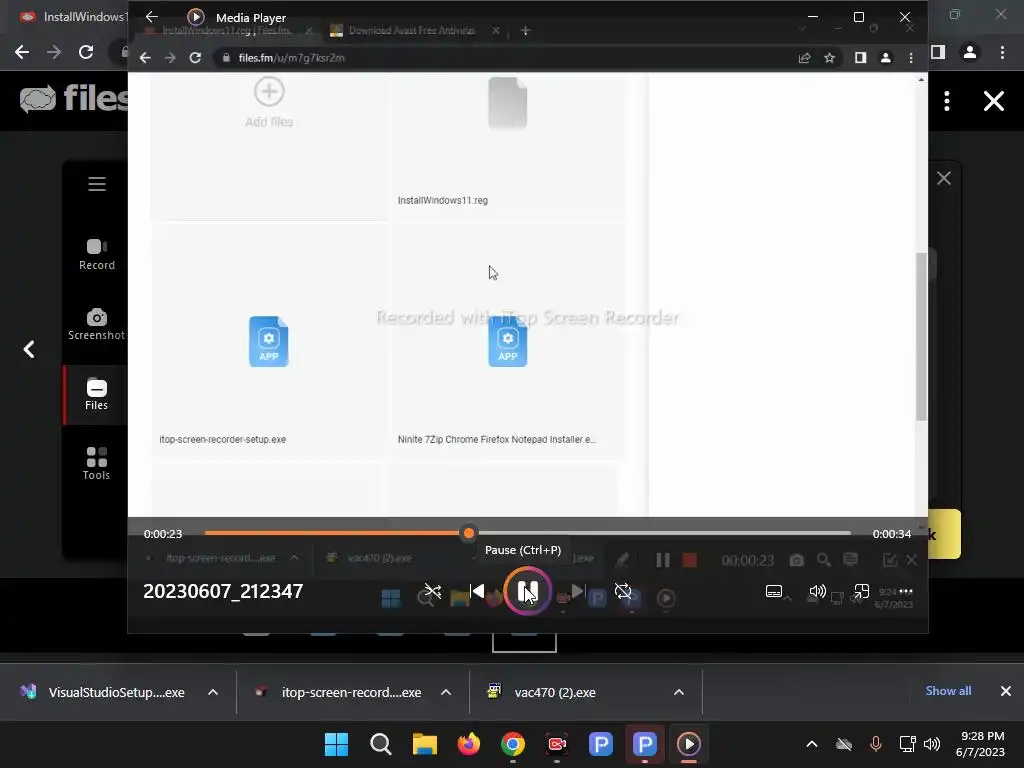Open the Record section in iTop sidebar
Screen dimensions: 1024x768
[97, 255]
